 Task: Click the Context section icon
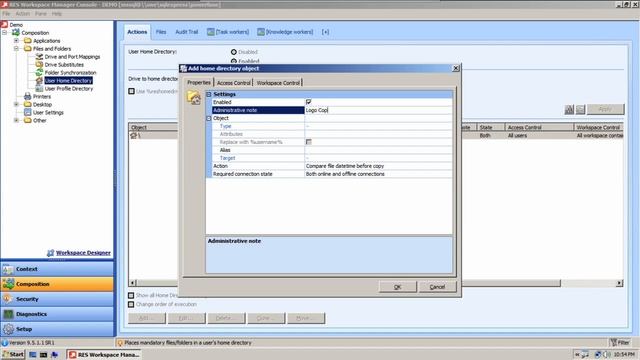8,269
